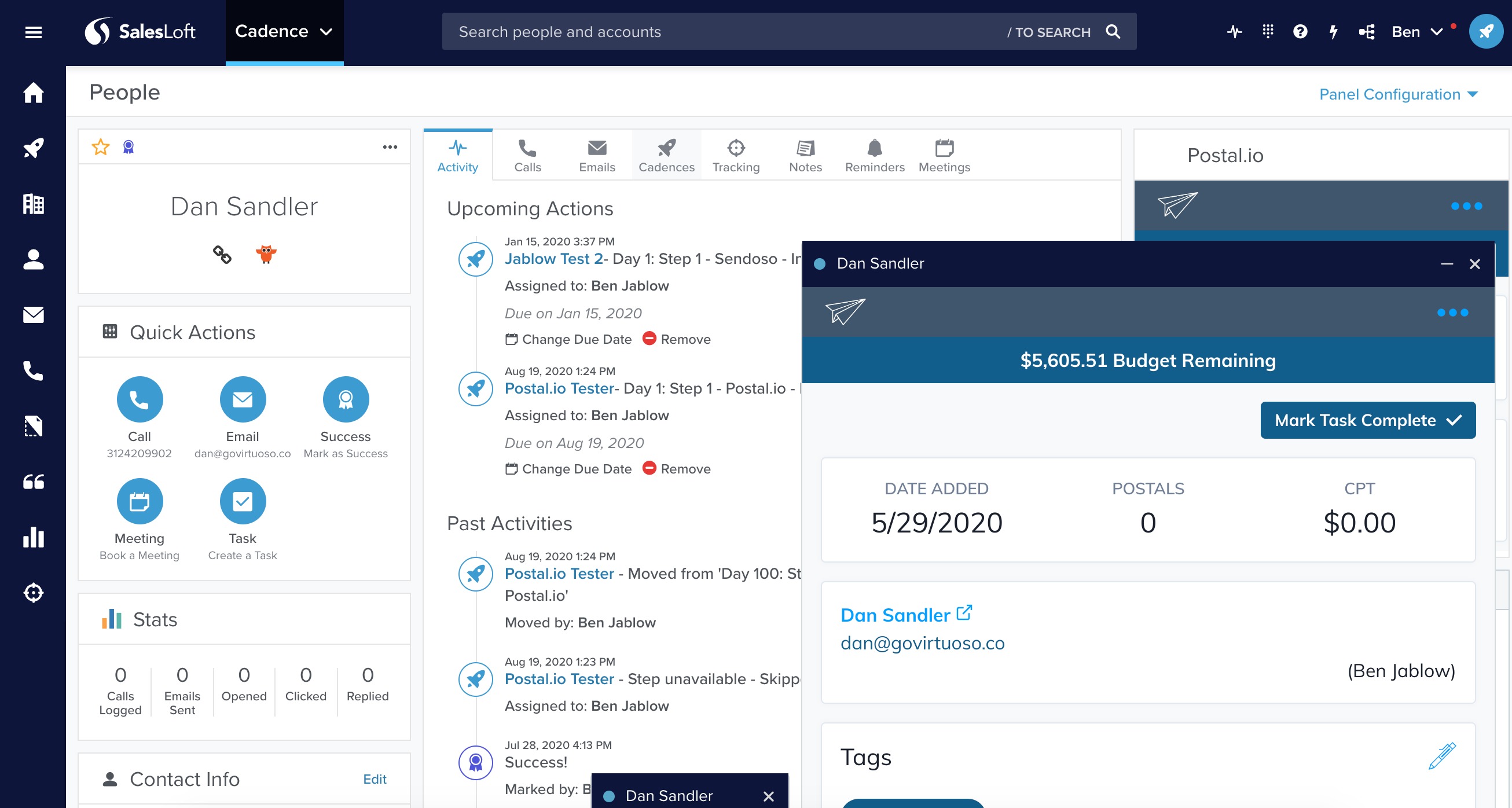Expand the Cadence dropdown in the header

[x=284, y=32]
